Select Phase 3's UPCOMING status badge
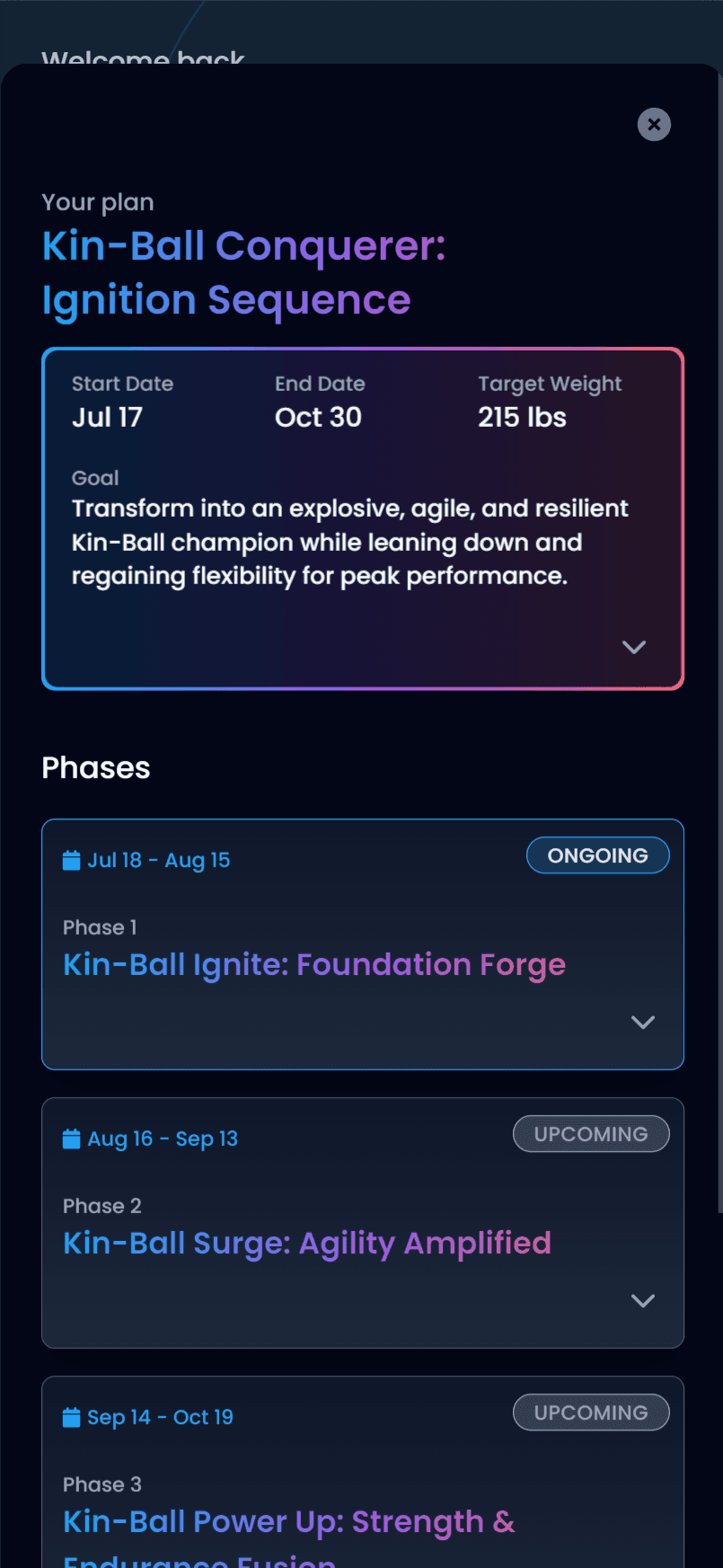This screenshot has height=1568, width=723. 591,1413
